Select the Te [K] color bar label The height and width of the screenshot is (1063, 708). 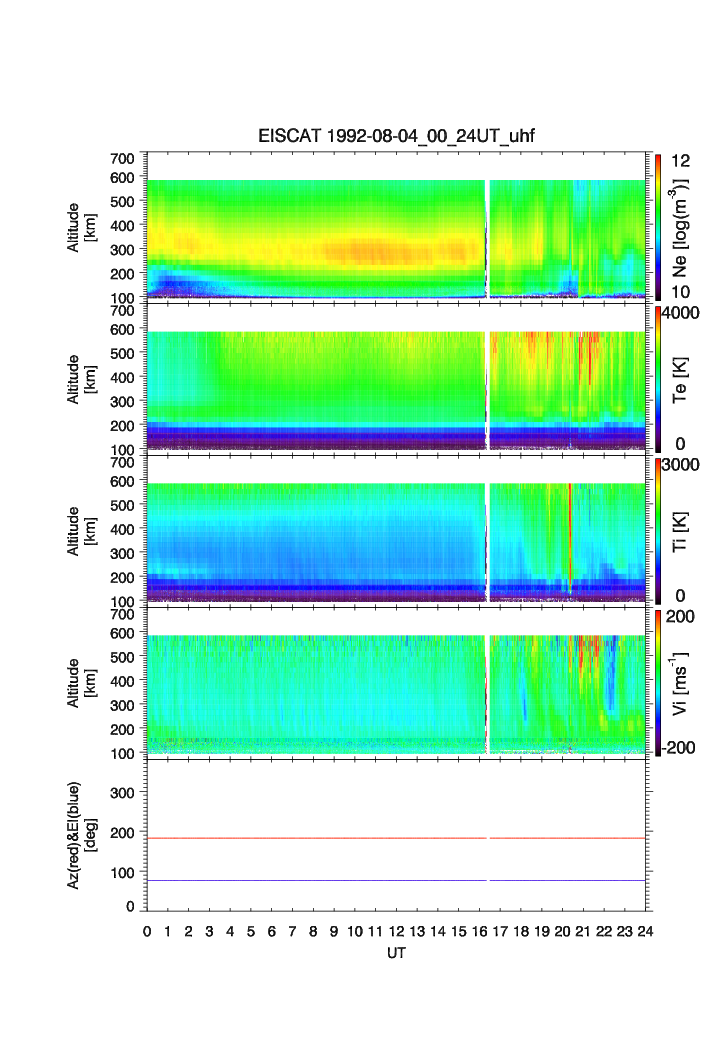click(680, 380)
